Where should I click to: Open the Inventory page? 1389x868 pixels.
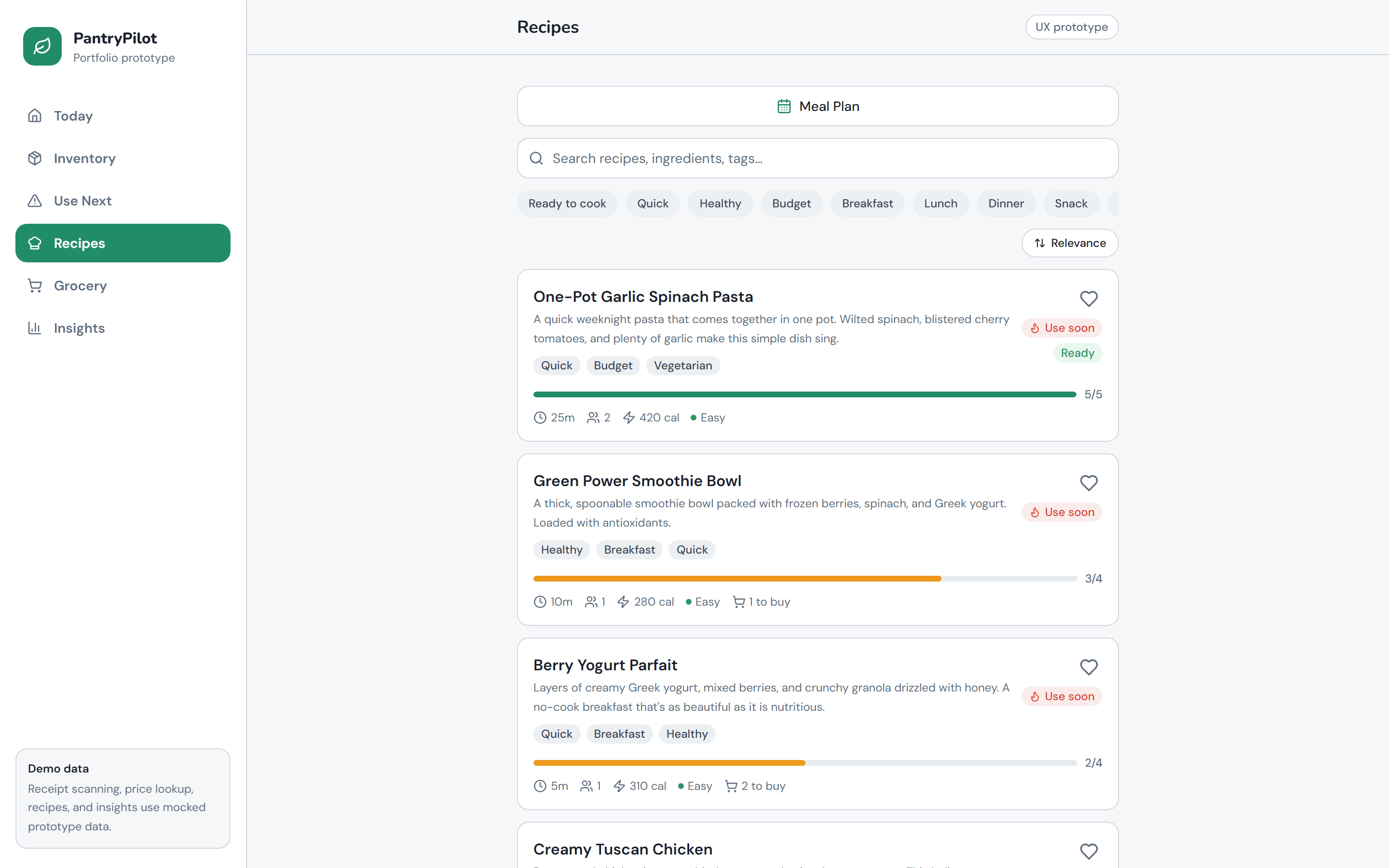click(x=123, y=159)
